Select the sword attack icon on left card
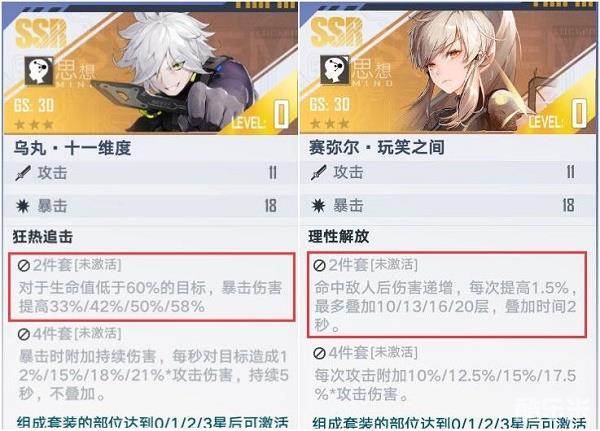600x431 pixels. click(23, 173)
